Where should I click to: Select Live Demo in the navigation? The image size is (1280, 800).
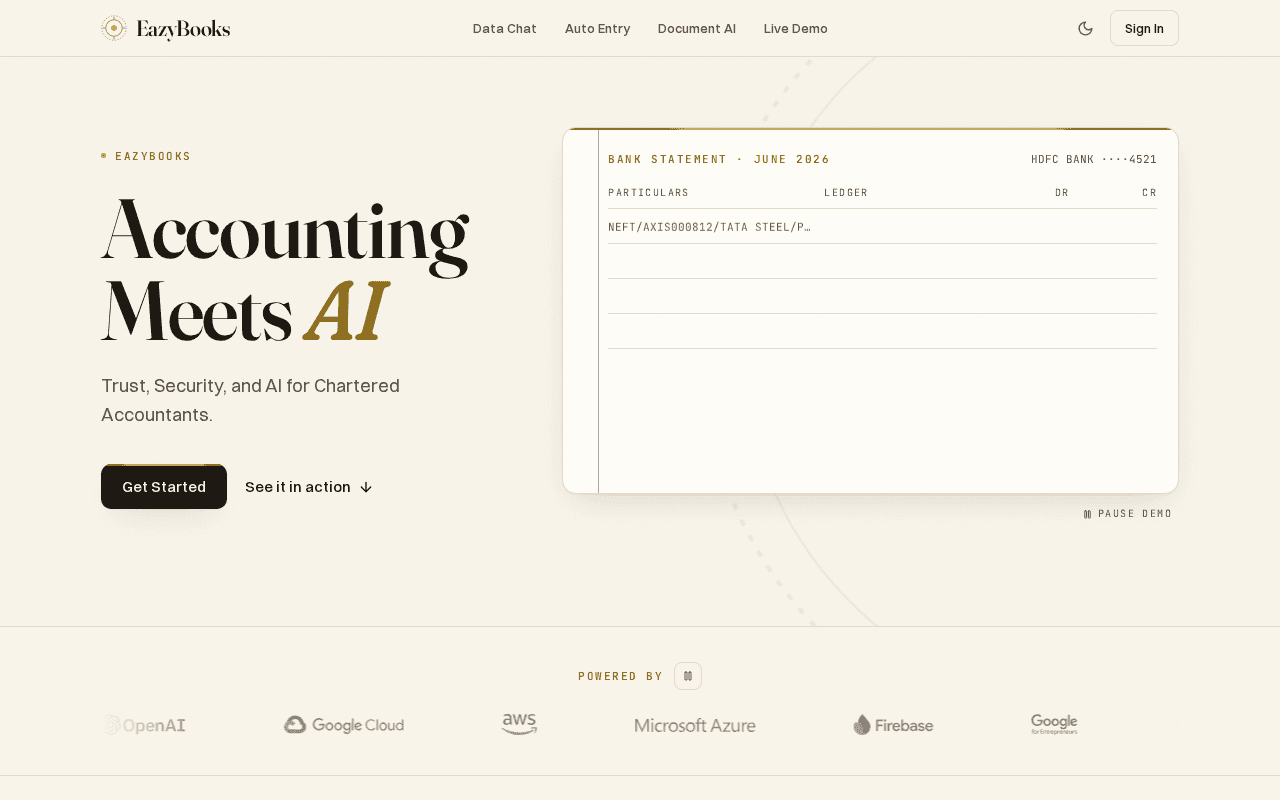pos(796,28)
